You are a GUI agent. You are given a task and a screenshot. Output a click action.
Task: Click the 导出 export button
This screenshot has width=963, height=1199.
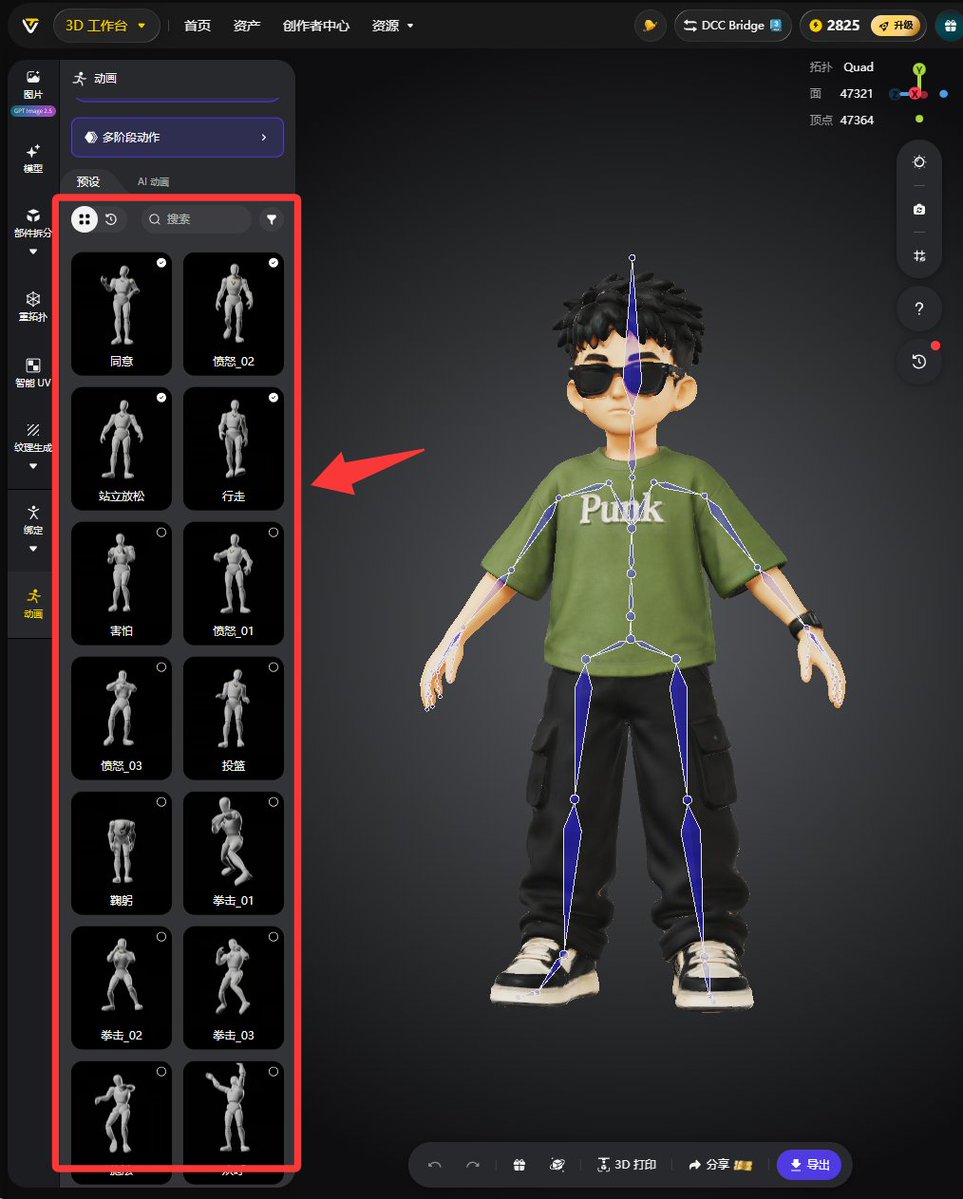pos(809,1165)
